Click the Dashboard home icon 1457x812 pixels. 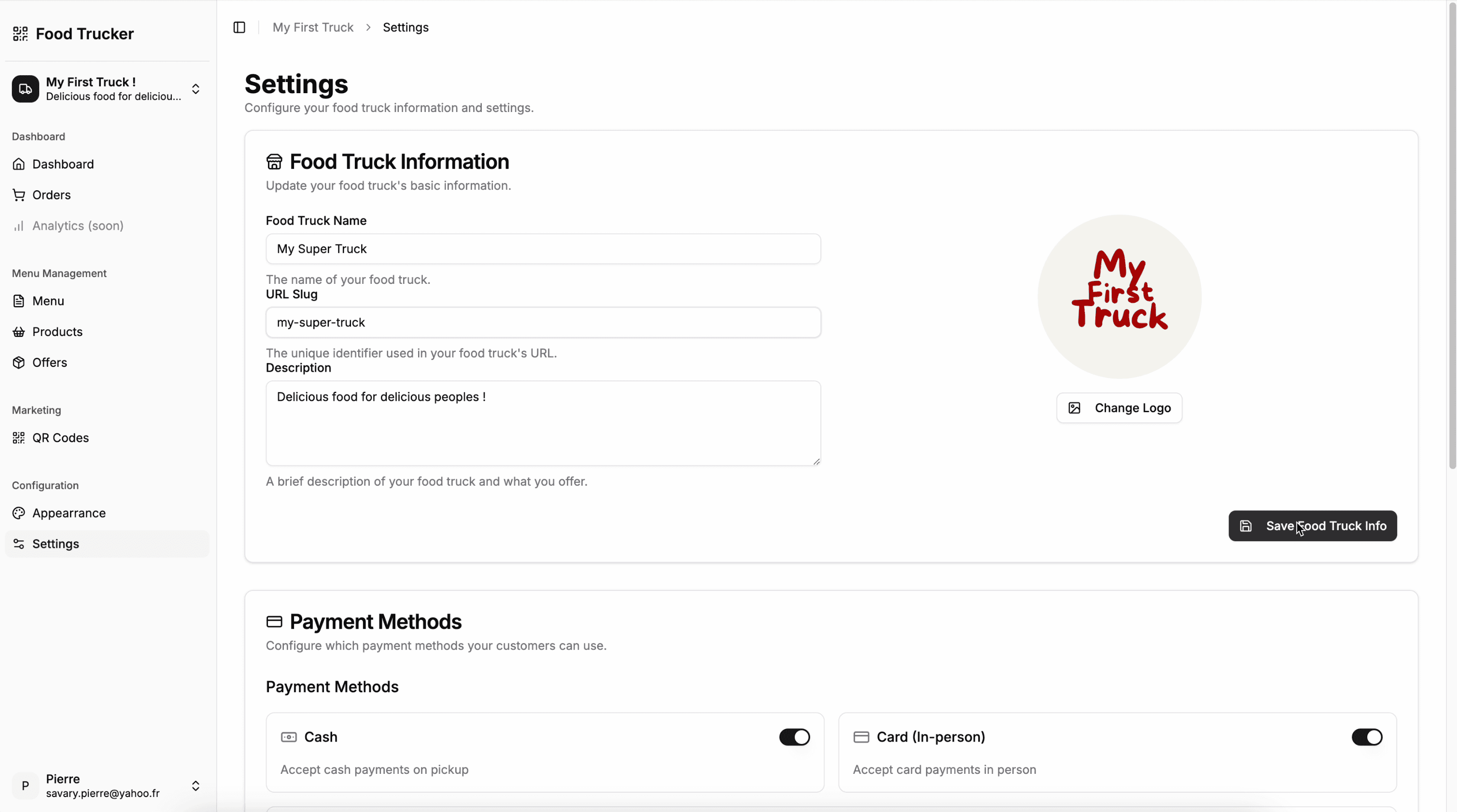(x=19, y=164)
